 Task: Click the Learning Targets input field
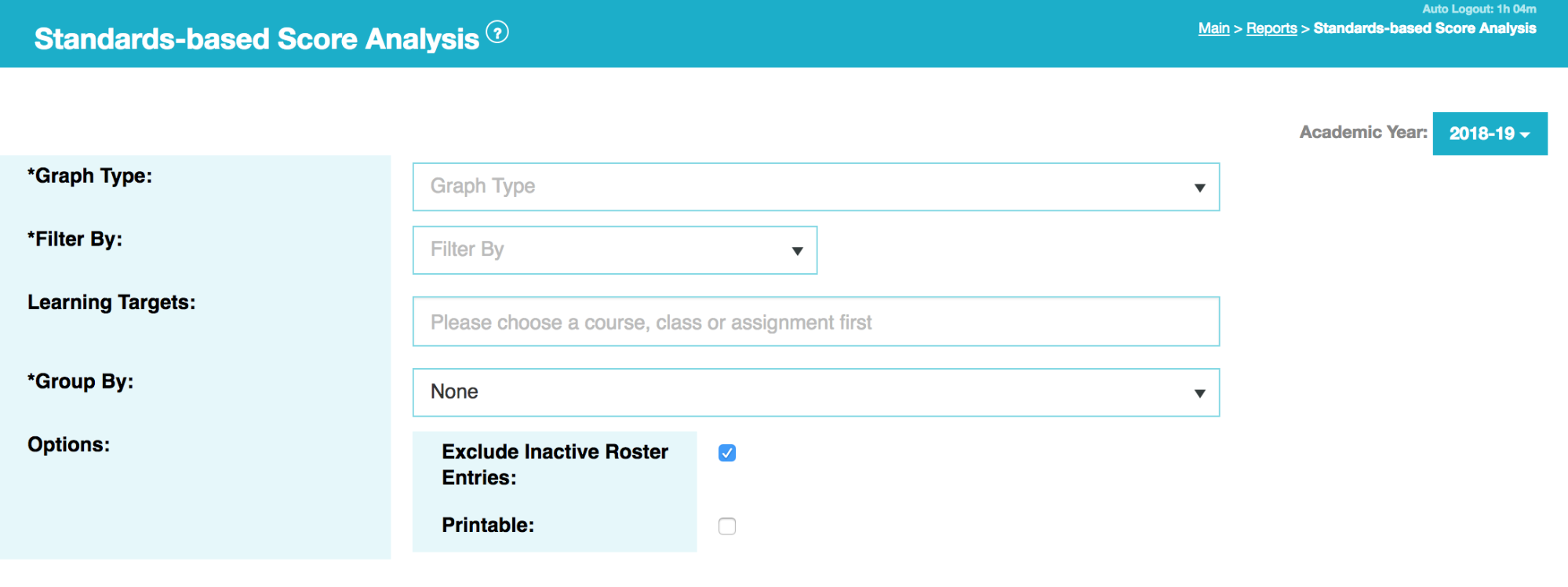click(816, 322)
